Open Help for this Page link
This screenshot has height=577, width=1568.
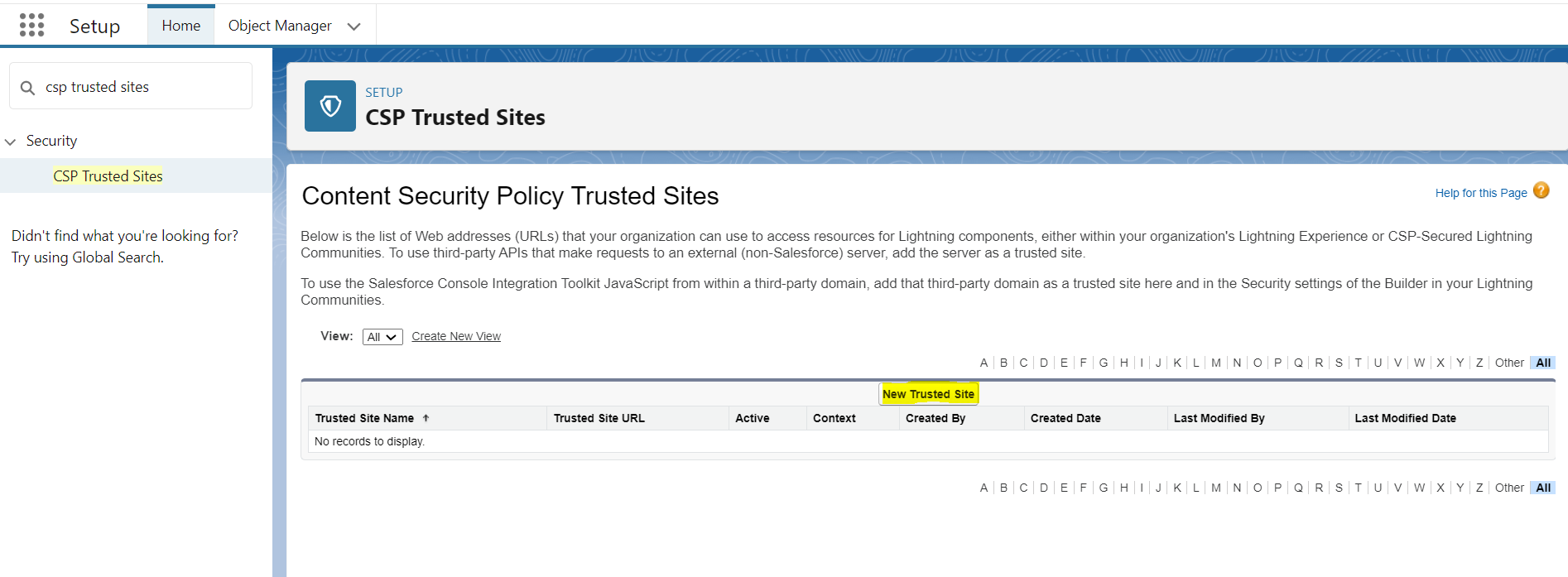point(1481,193)
